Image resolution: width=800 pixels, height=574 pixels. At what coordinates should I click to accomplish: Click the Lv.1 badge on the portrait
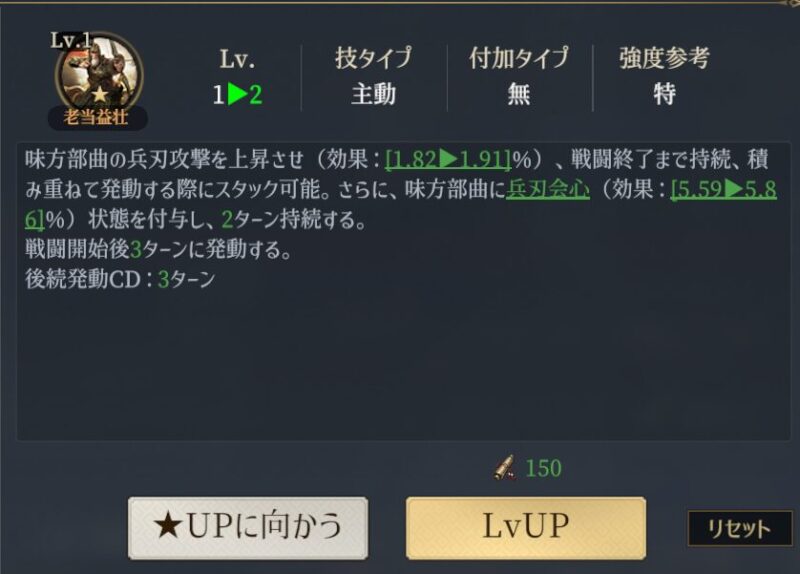[70, 40]
